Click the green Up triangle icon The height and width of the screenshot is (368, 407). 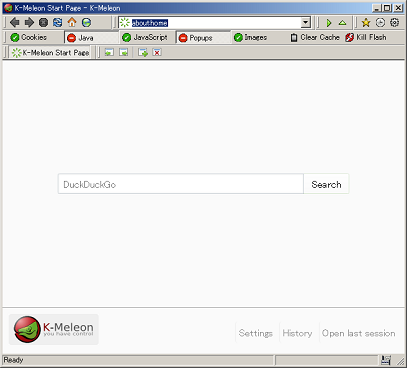(x=342, y=23)
